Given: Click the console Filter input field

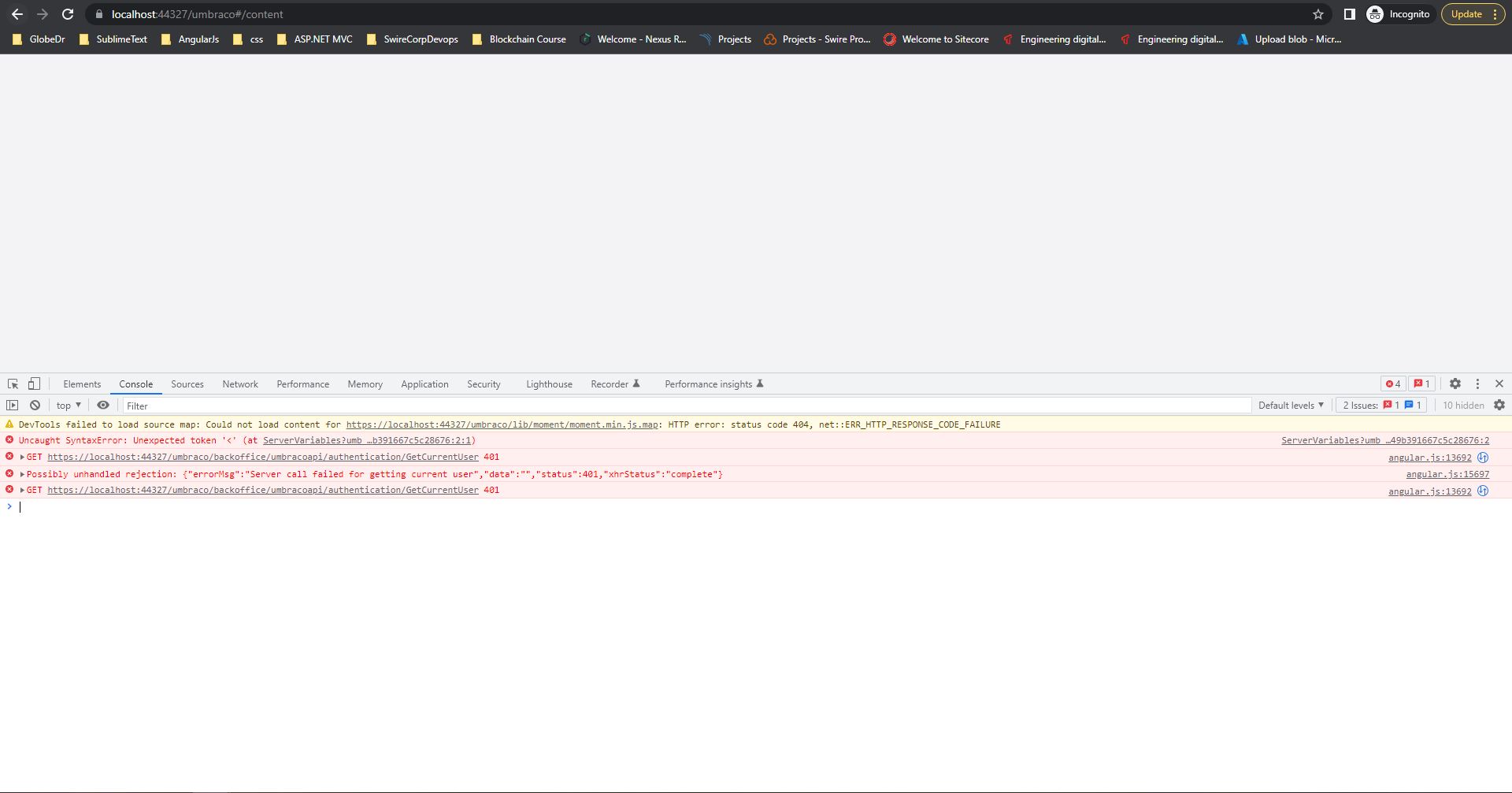Looking at the screenshot, I should 685,406.
